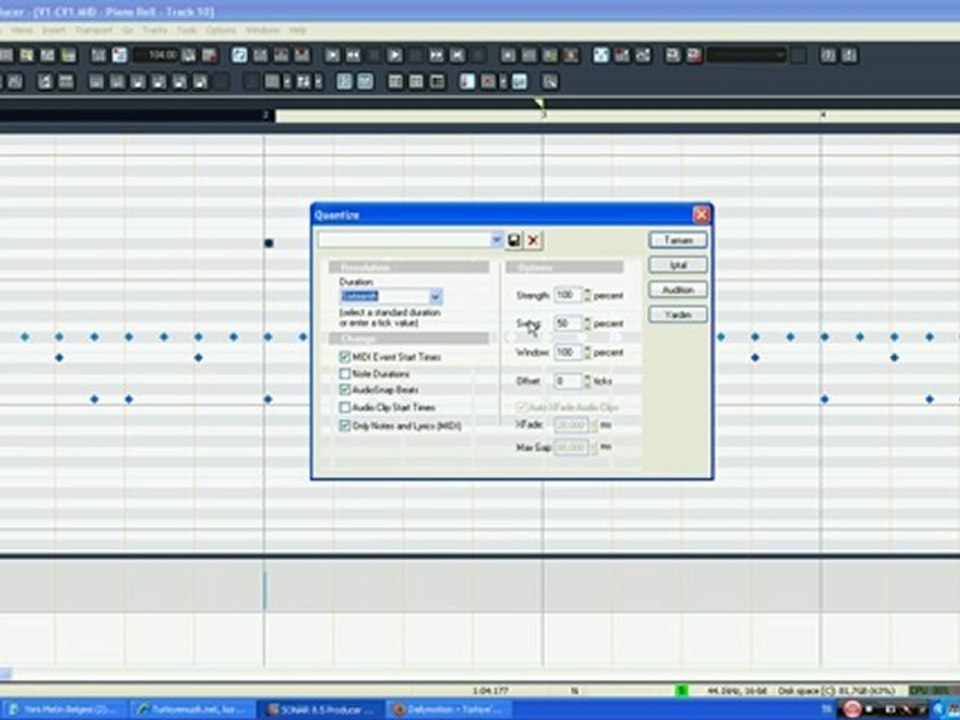Open the Transport menu
Screen dimensions: 960x720
coord(94,30)
